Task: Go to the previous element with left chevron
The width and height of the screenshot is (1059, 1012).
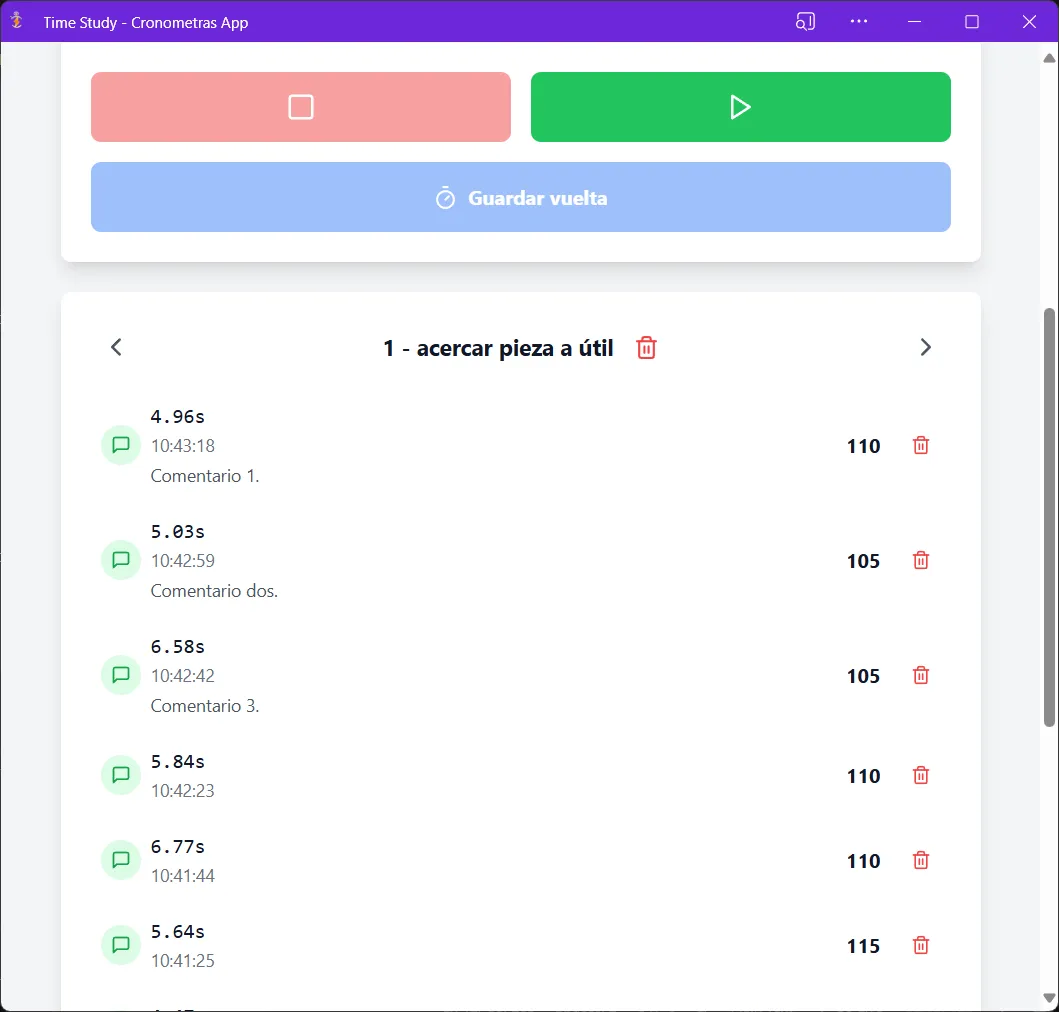Action: pos(116,347)
